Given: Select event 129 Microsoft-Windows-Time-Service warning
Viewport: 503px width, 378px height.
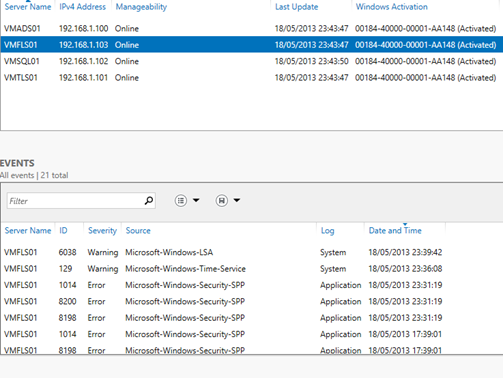Looking at the screenshot, I should (252, 269).
